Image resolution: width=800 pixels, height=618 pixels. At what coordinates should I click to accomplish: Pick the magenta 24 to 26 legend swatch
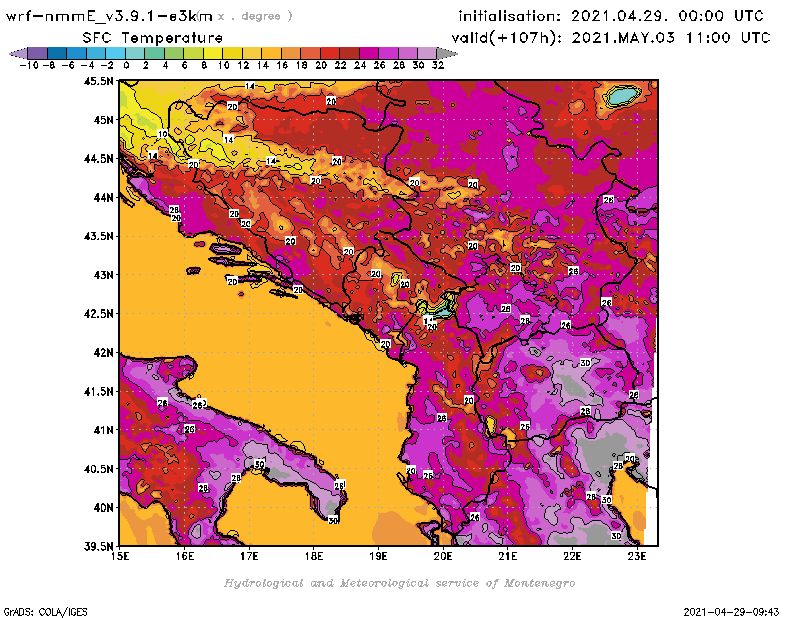tap(368, 53)
